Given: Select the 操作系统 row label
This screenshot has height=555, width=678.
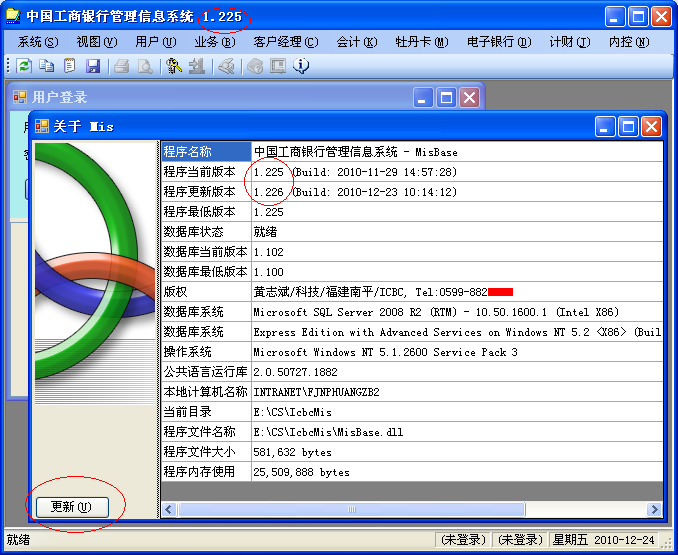Looking at the screenshot, I should pos(206,352).
